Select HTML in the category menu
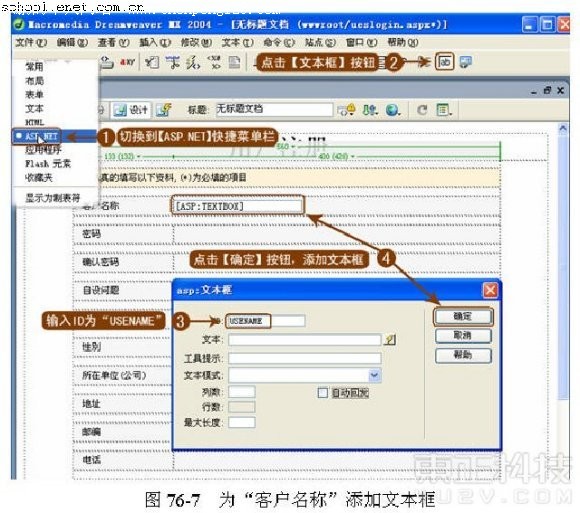The width and height of the screenshot is (580, 513). coord(34,122)
